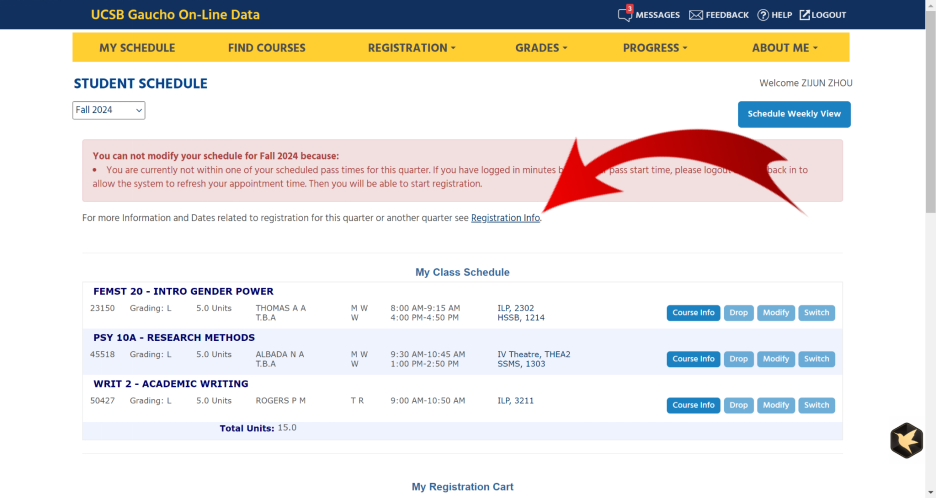This screenshot has width=936, height=498.
Task: Click the Feedback envelope icon
Action: (x=695, y=15)
